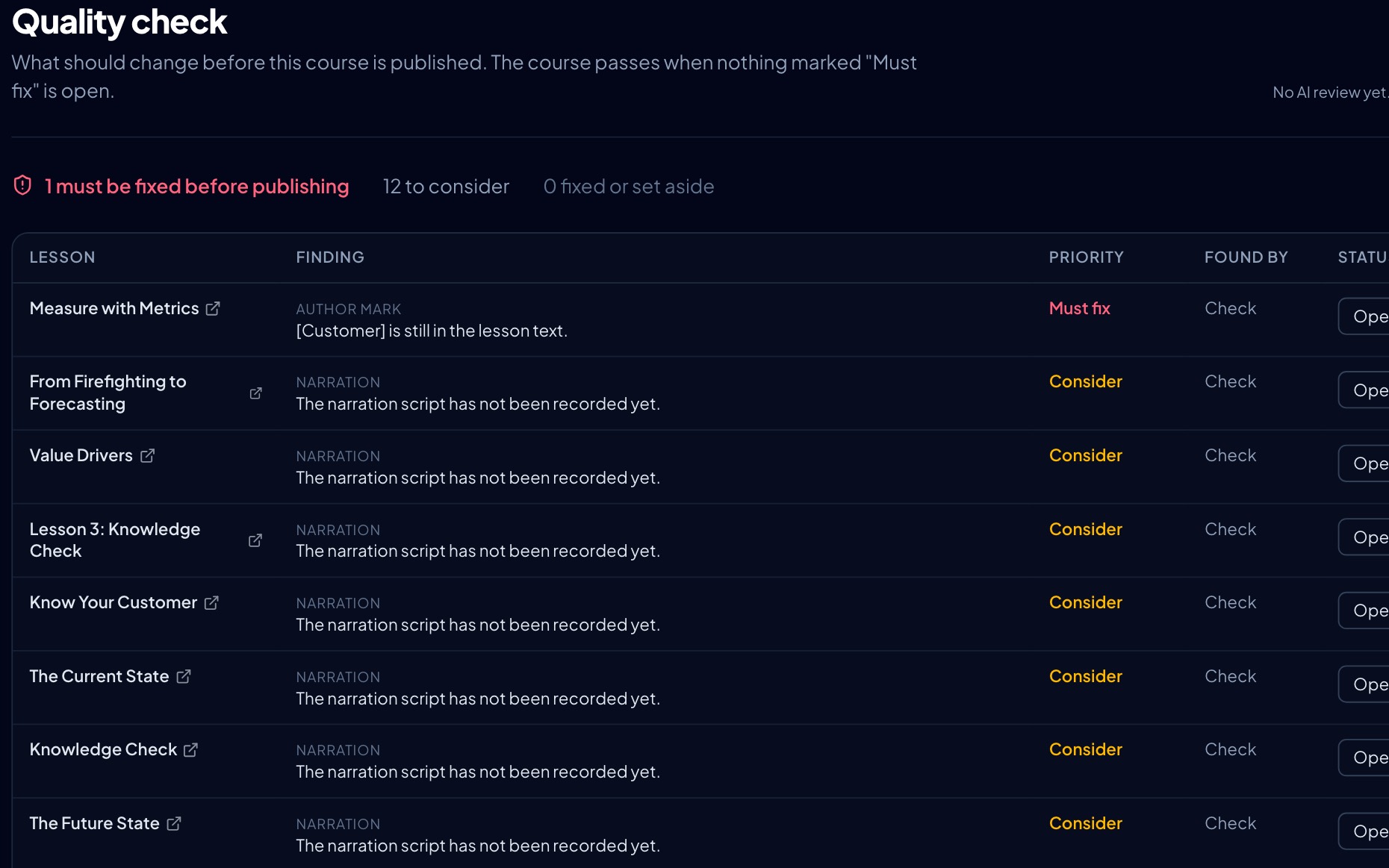
Task: Open The Current State external link icon
Action: pos(184,676)
